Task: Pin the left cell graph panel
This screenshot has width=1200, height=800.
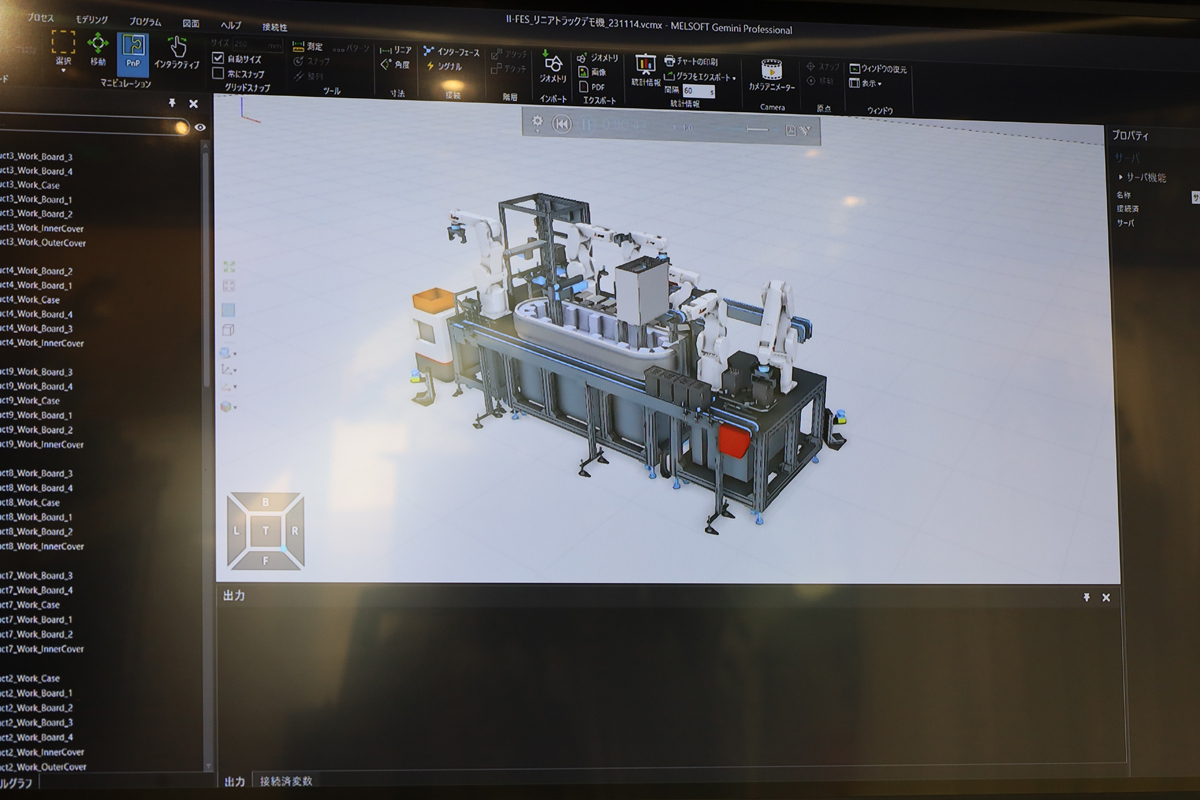Action: click(x=172, y=103)
